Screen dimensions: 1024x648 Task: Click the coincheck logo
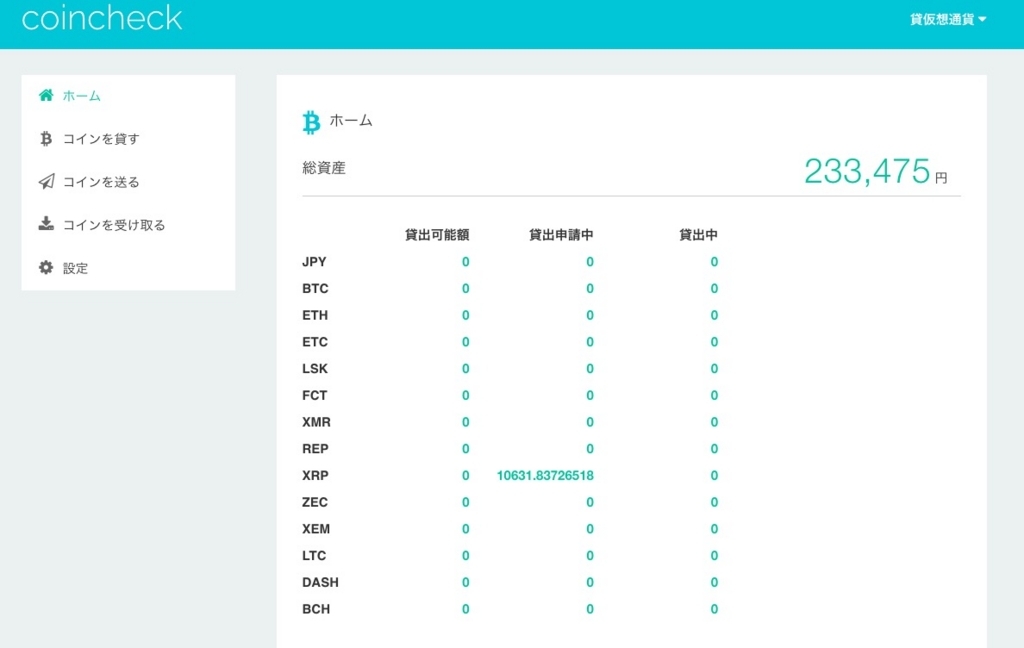102,18
